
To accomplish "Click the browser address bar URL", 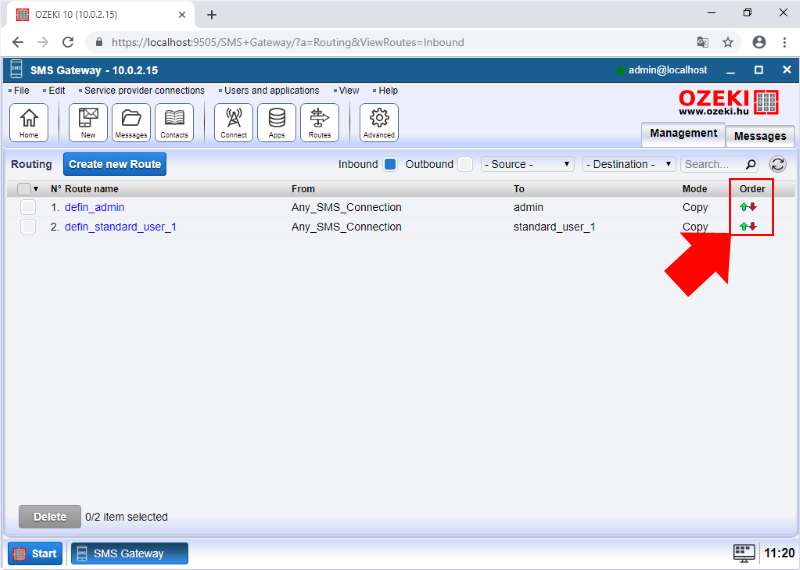I will [x=288, y=42].
